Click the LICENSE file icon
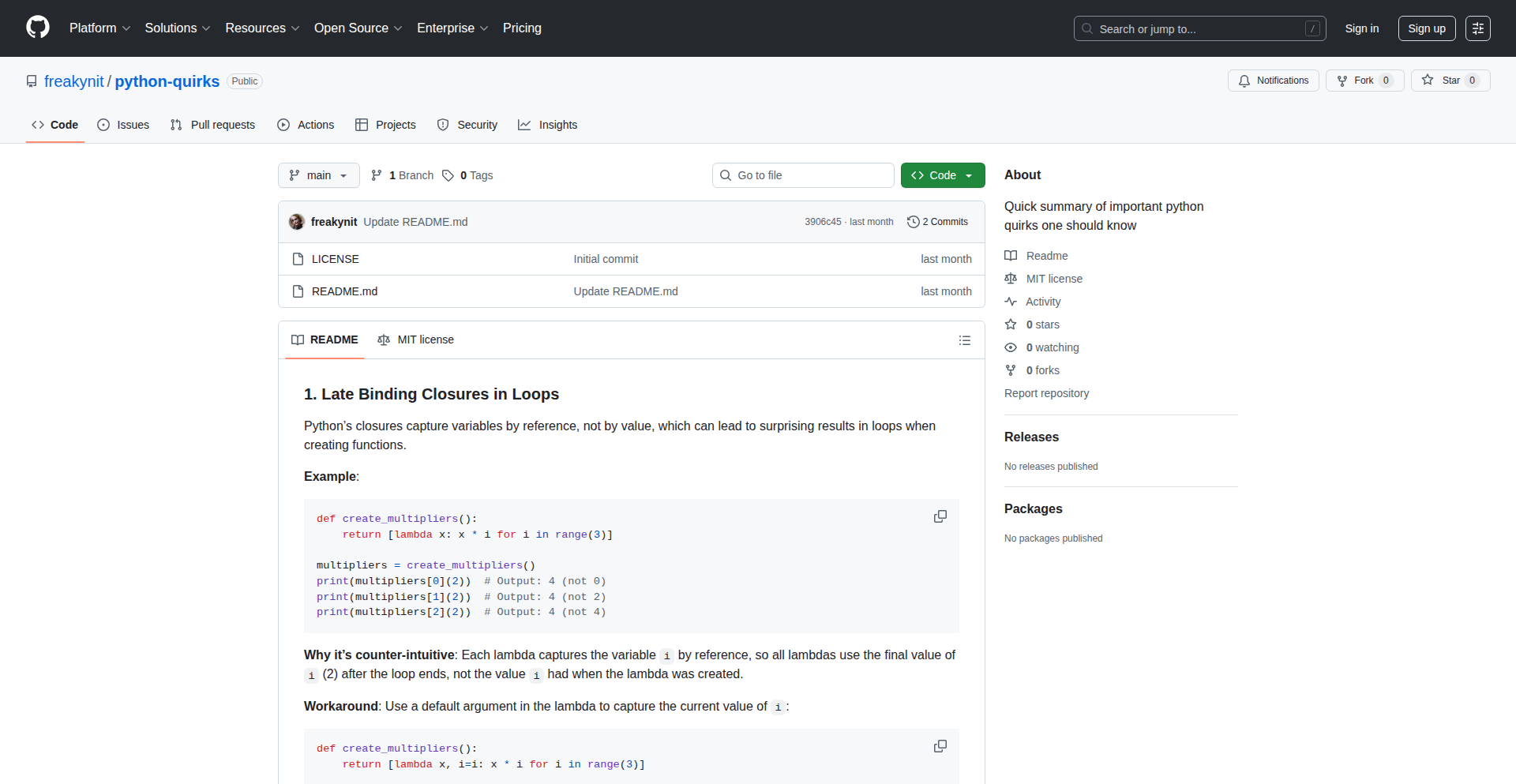 pyautogui.click(x=298, y=259)
